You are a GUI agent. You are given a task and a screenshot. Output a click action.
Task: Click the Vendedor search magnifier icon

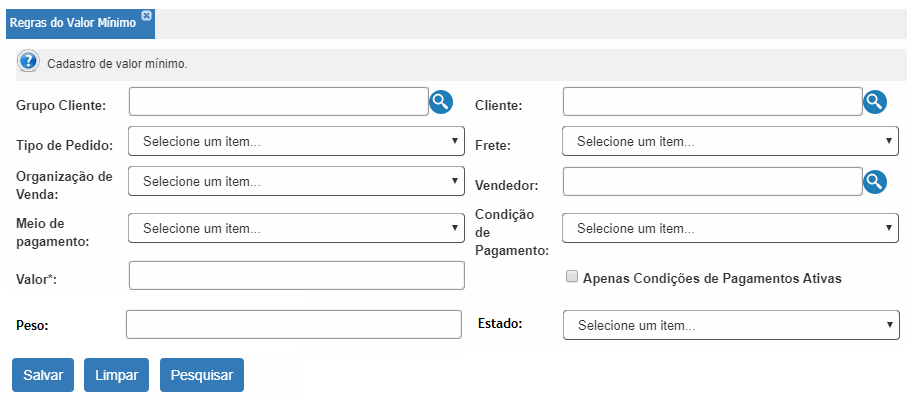click(x=875, y=182)
